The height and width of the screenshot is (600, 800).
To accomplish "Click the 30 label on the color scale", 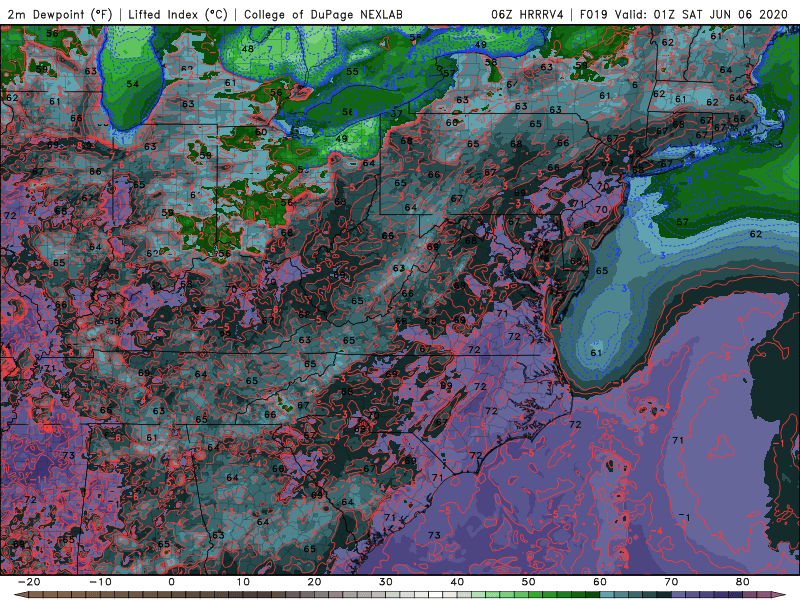I will (x=386, y=582).
